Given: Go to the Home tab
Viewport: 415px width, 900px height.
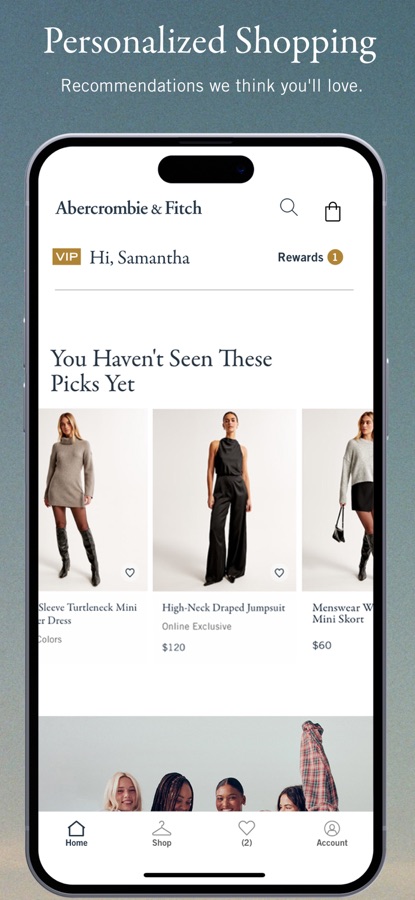Looking at the screenshot, I should pos(76,834).
